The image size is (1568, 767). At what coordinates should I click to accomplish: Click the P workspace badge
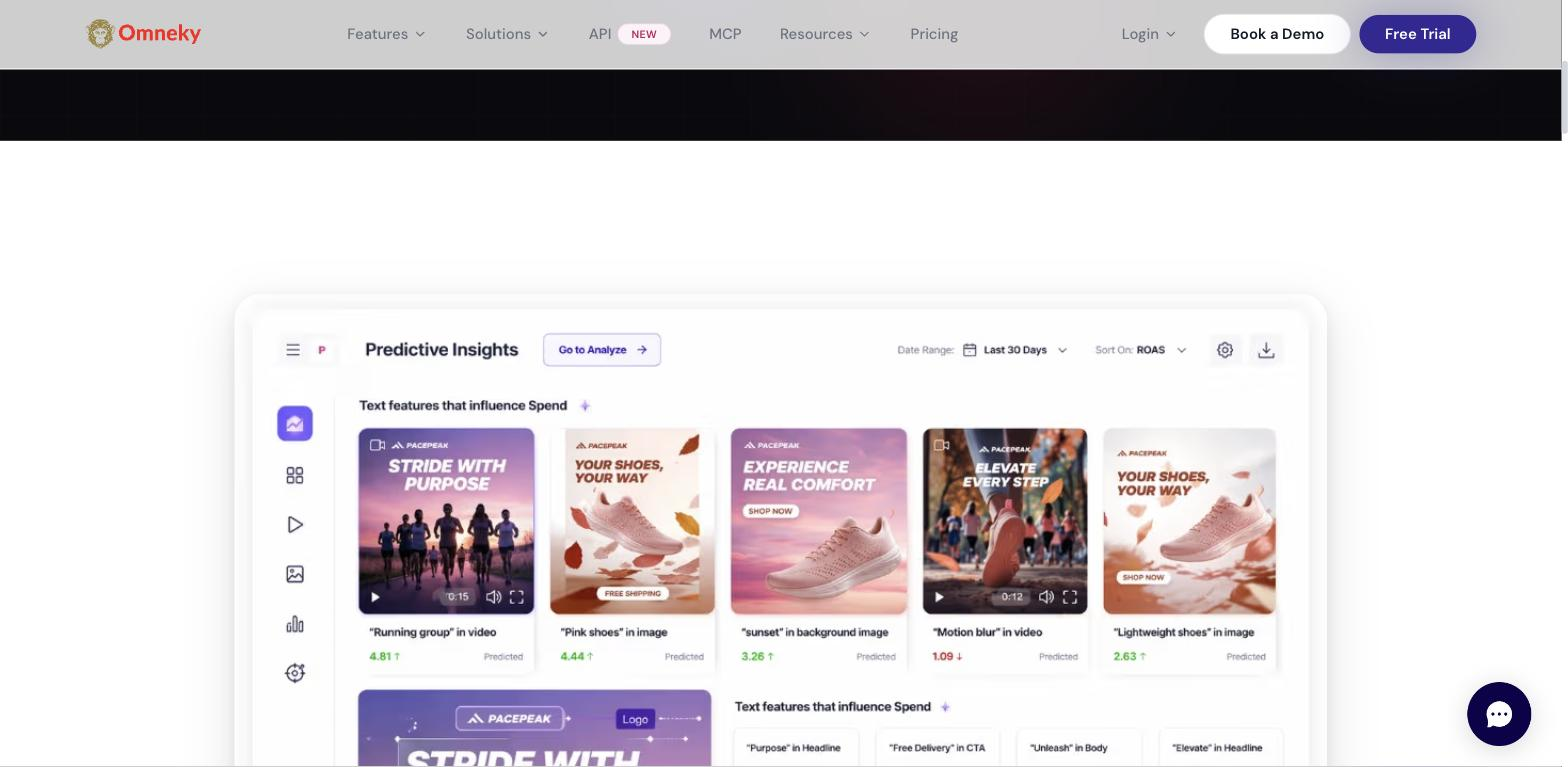tap(322, 350)
